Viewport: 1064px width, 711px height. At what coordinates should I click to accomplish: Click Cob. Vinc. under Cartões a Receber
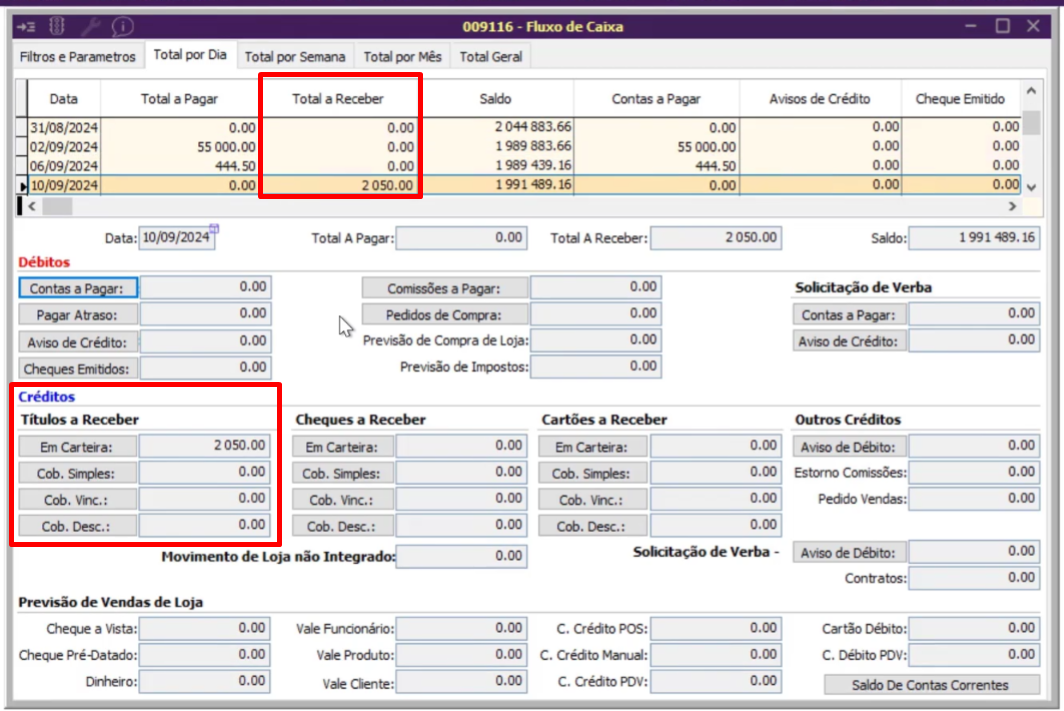[x=593, y=500]
